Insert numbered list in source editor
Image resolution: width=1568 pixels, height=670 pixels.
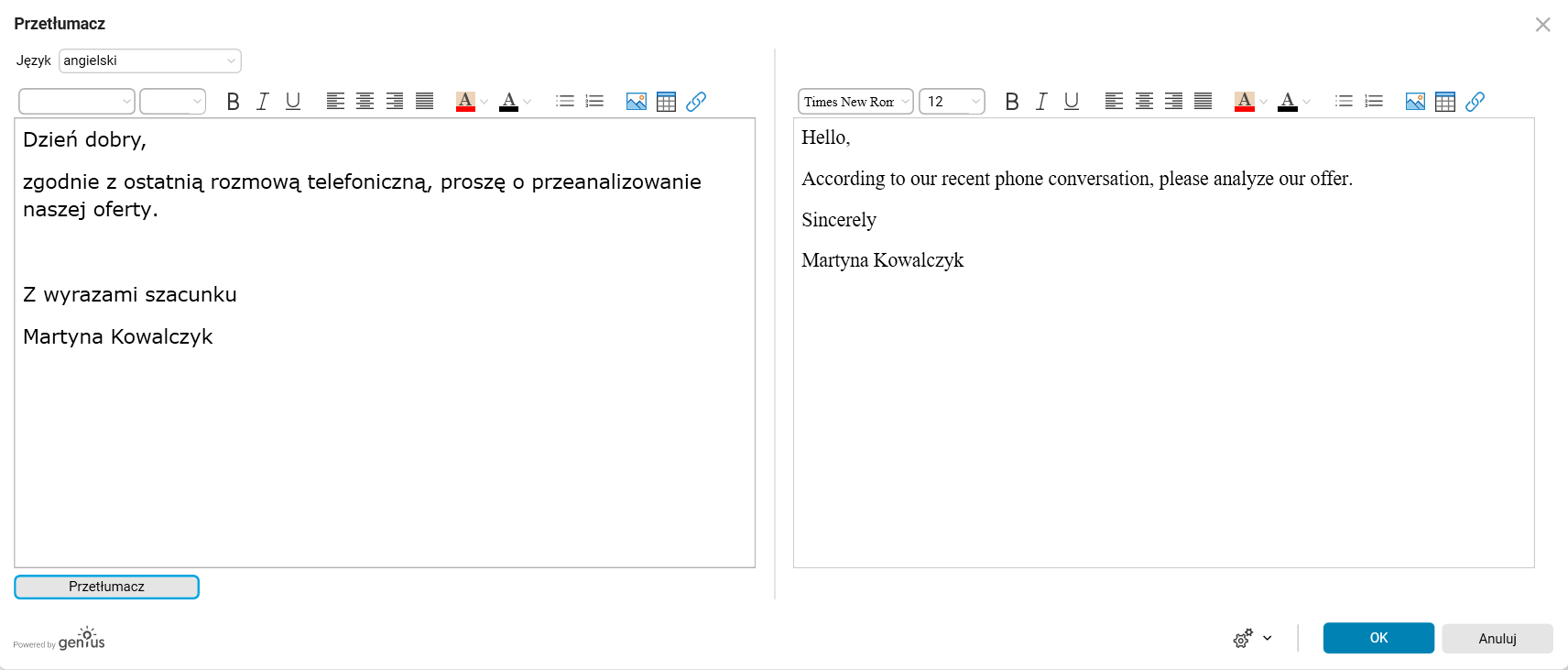pos(594,102)
